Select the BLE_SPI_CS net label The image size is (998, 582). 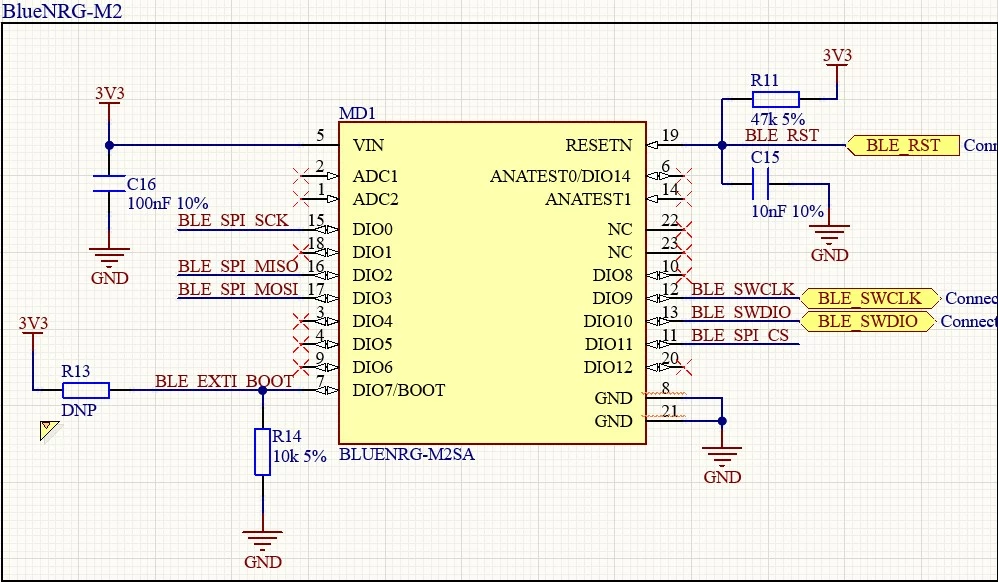(740, 335)
